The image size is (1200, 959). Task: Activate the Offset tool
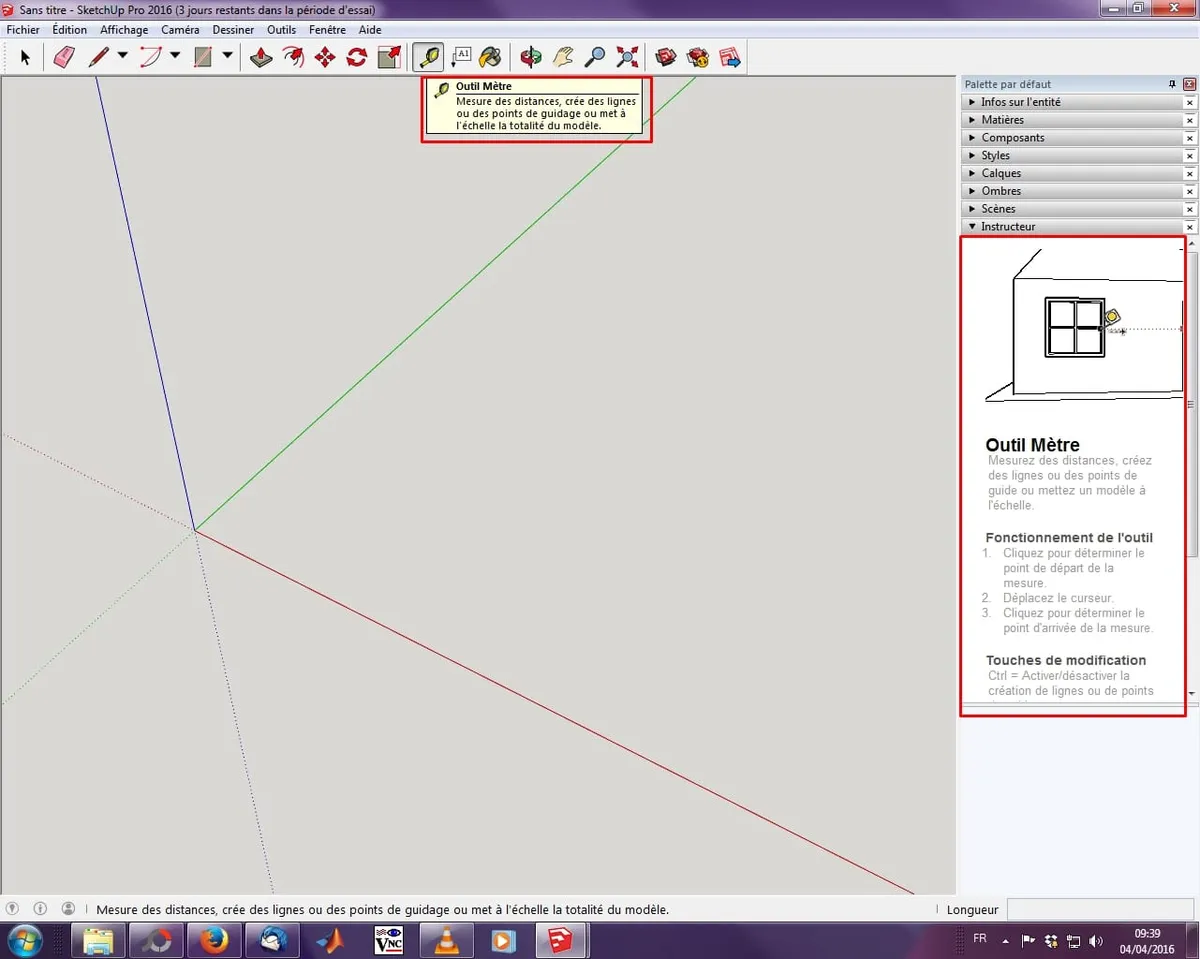click(293, 57)
